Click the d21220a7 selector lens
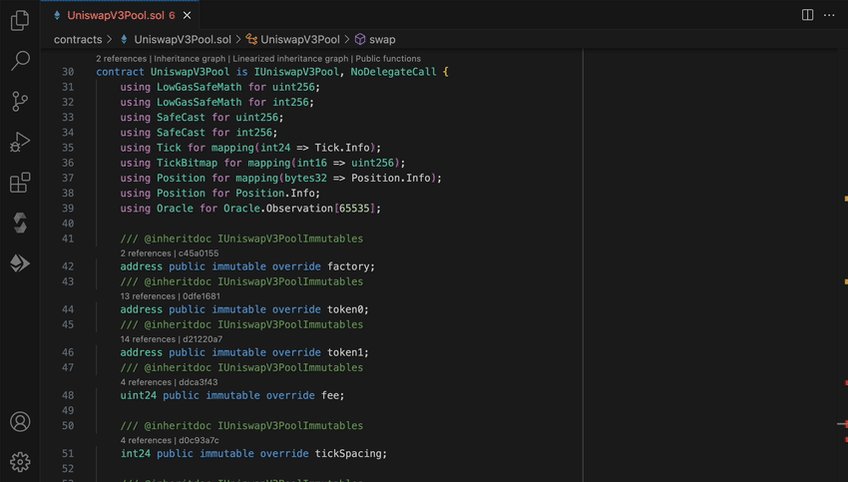The height and width of the screenshot is (482, 848). 202,339
